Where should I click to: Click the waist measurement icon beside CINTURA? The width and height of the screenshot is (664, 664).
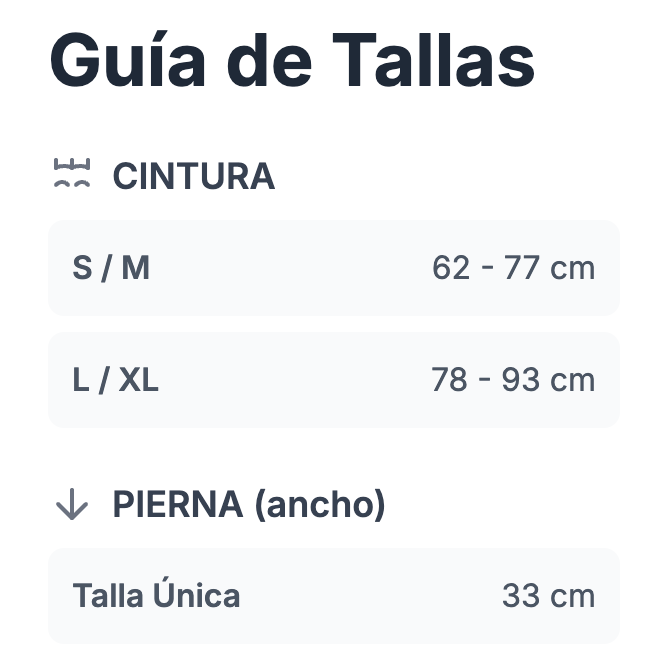[71, 175]
